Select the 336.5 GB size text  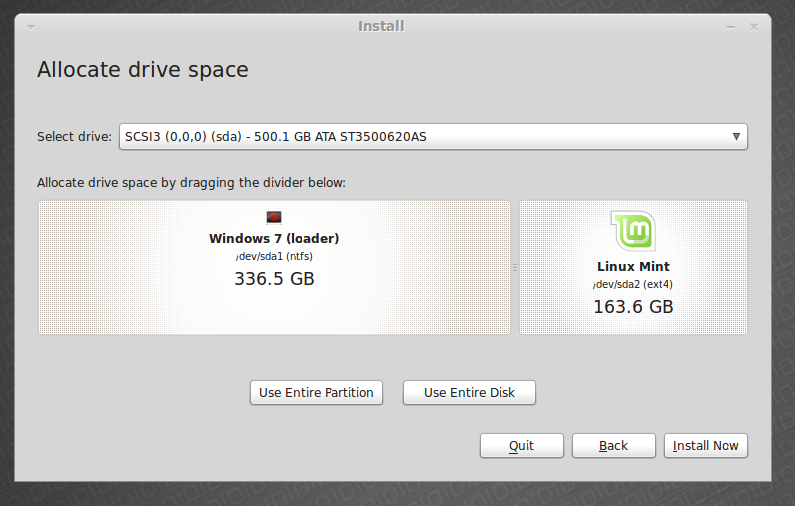coord(274,279)
